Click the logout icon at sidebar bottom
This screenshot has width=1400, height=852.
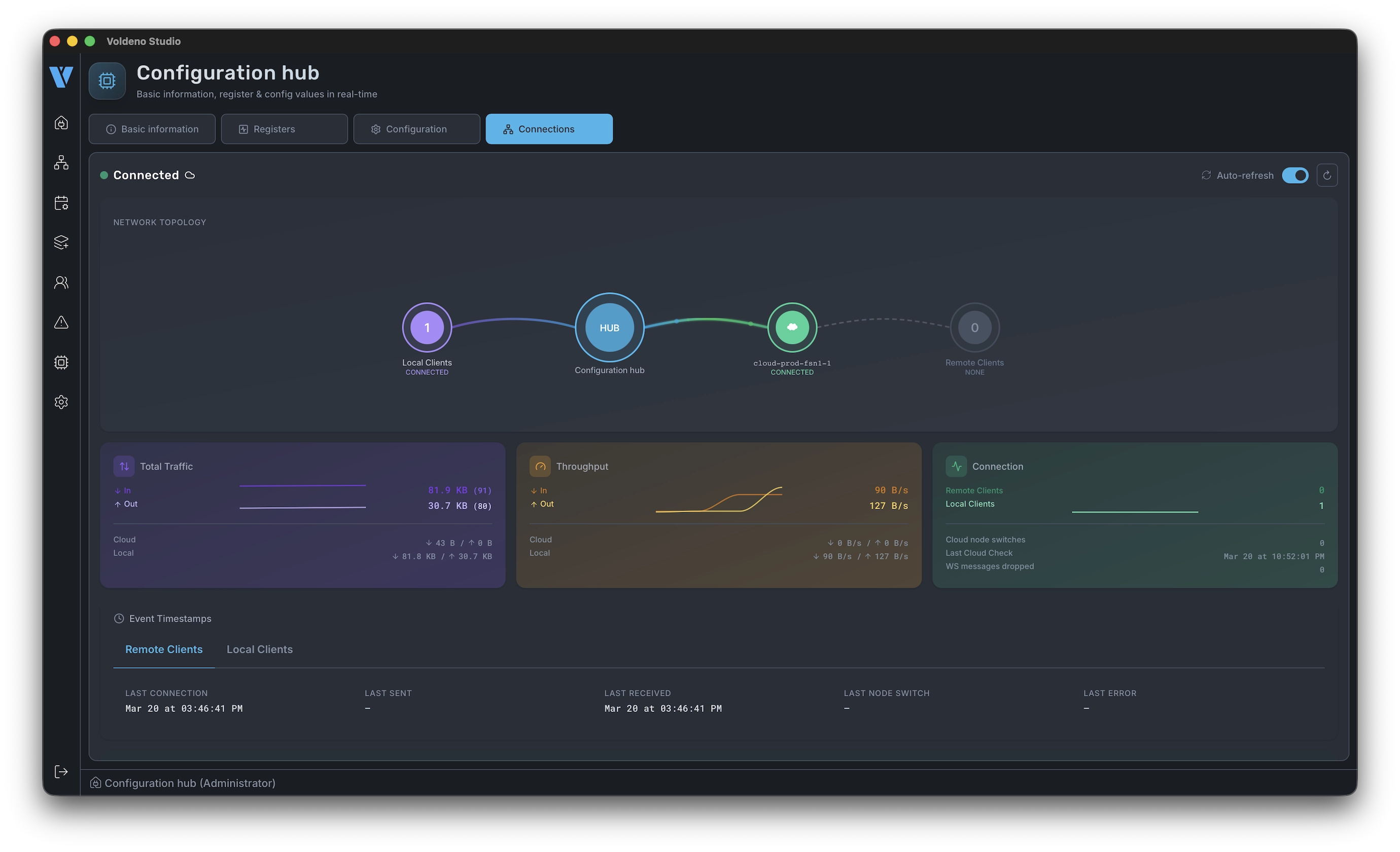[x=61, y=771]
